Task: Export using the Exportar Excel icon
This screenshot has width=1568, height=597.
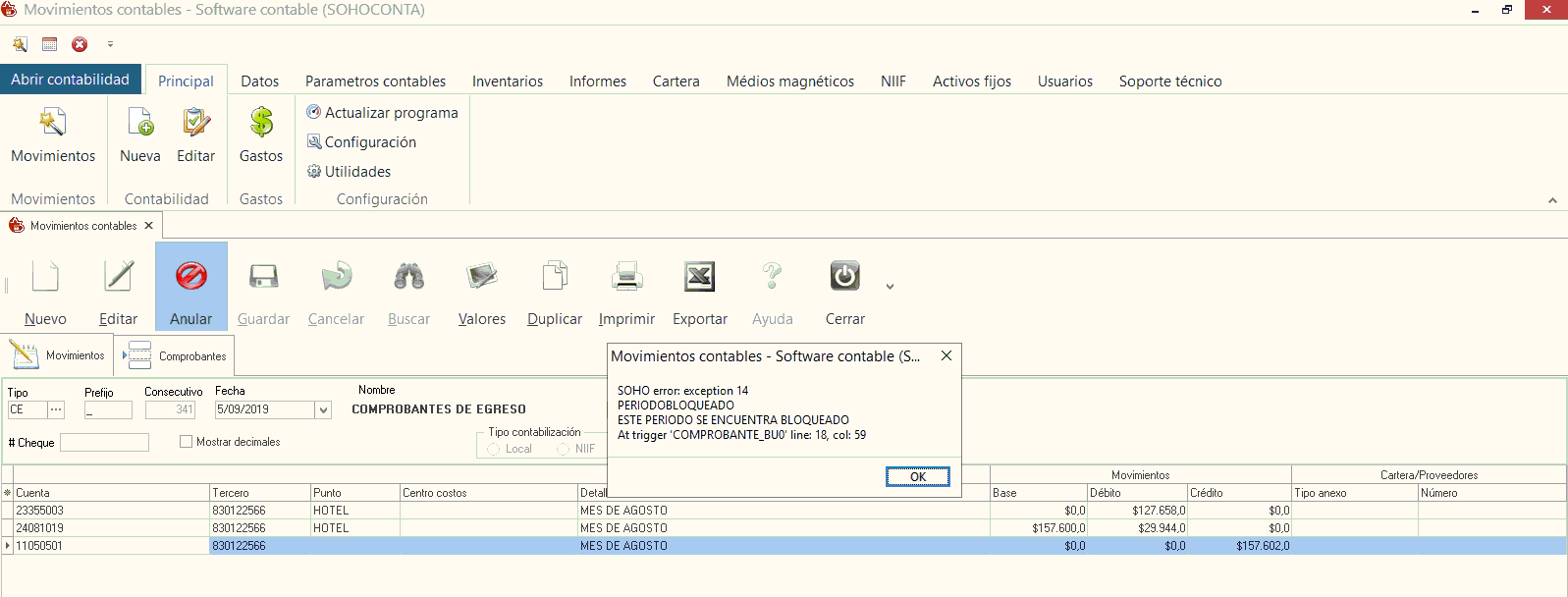Action: point(699,277)
